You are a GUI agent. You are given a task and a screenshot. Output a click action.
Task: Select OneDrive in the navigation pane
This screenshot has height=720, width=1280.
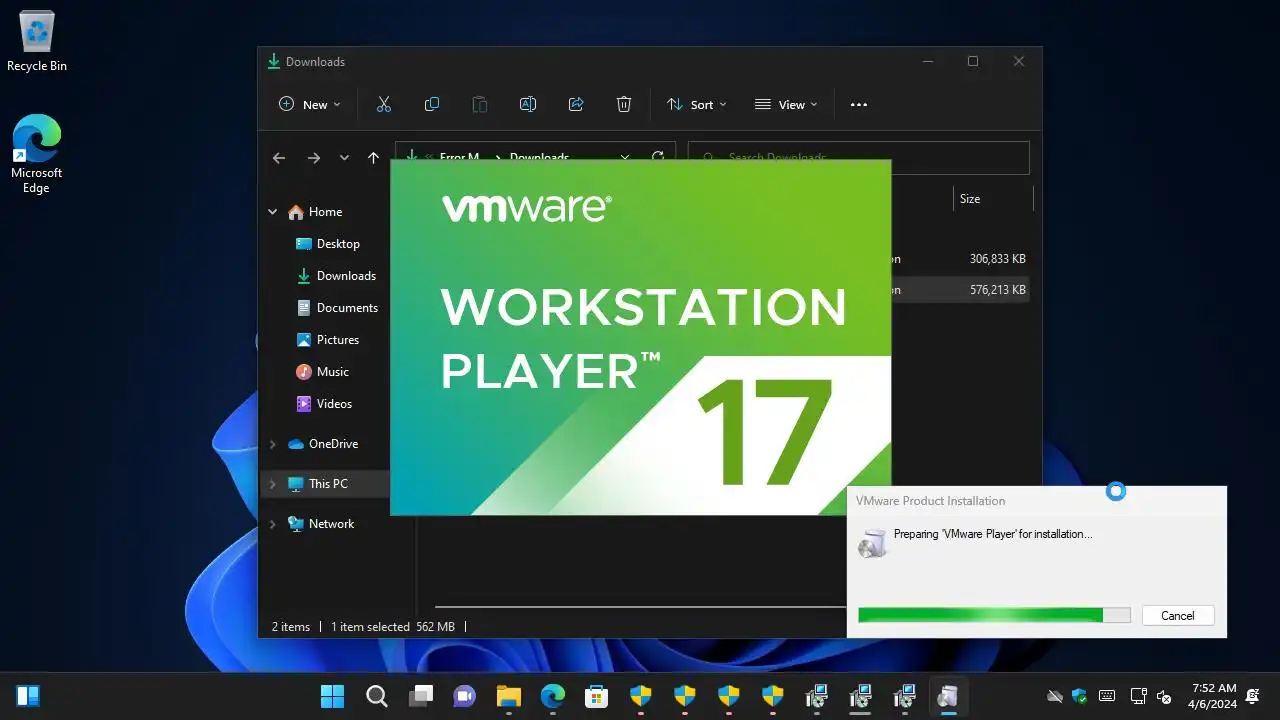pyautogui.click(x=333, y=444)
